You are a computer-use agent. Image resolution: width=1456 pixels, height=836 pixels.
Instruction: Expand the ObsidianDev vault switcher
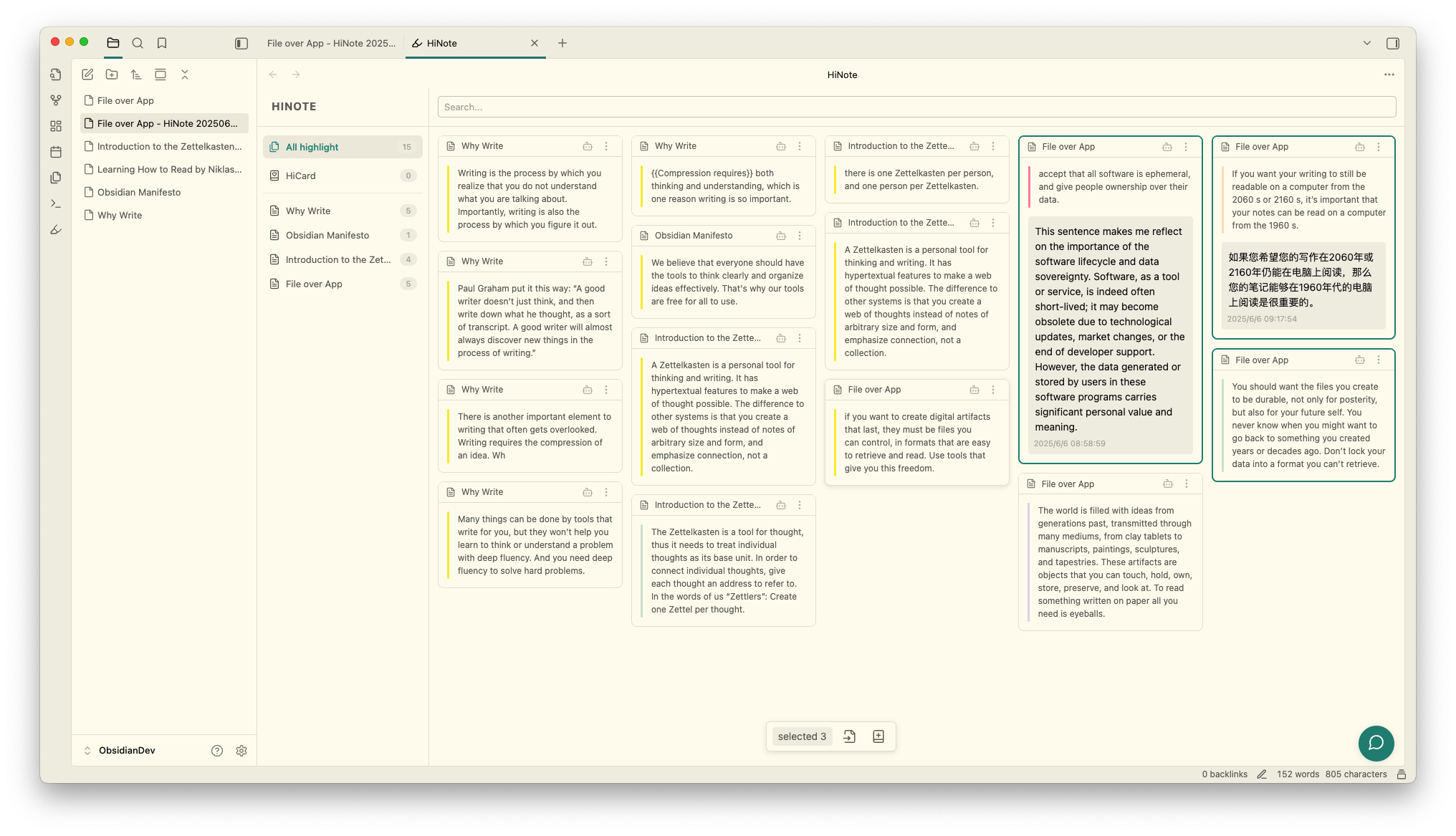click(87, 751)
